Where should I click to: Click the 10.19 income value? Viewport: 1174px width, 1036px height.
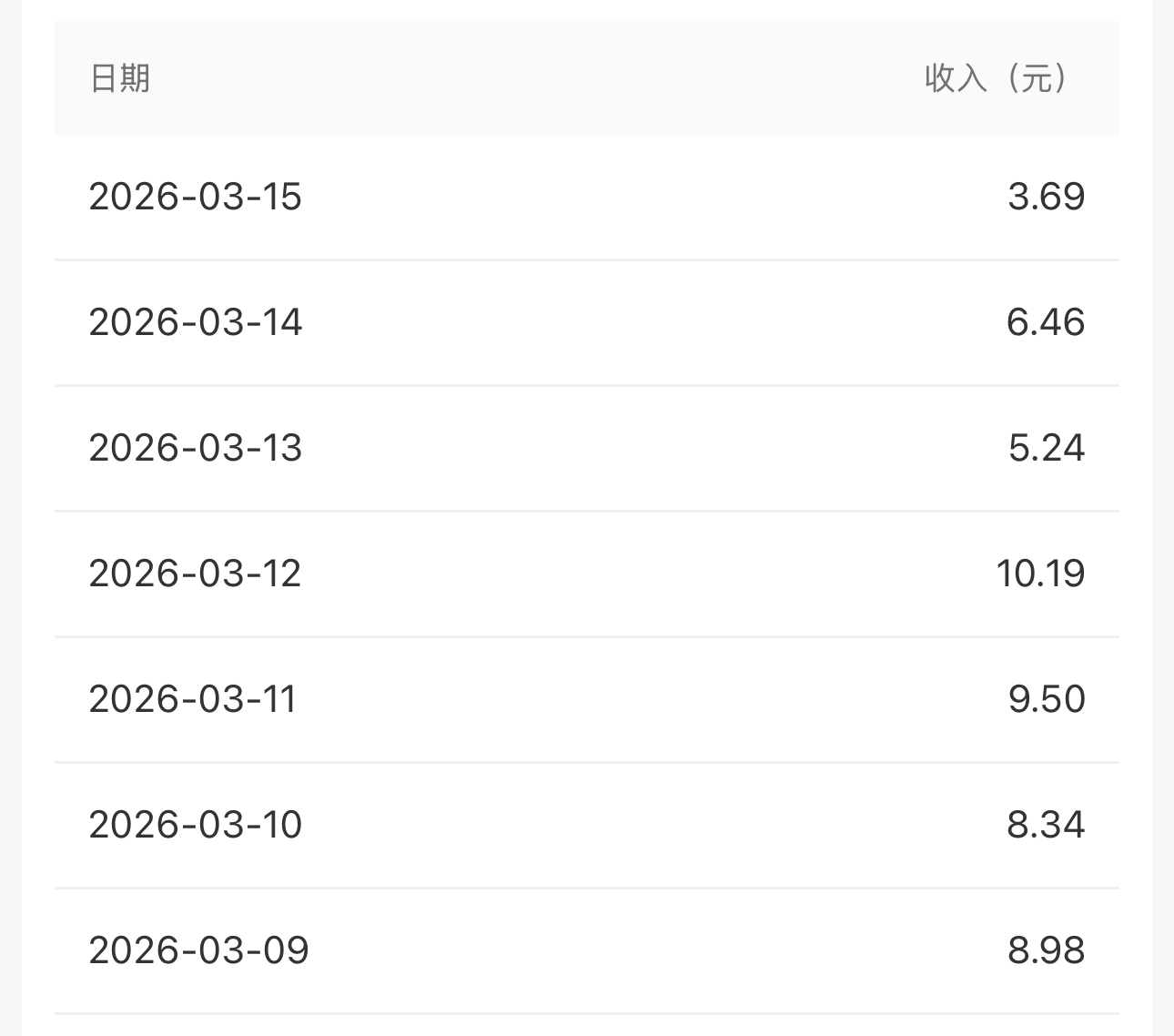click(1040, 574)
